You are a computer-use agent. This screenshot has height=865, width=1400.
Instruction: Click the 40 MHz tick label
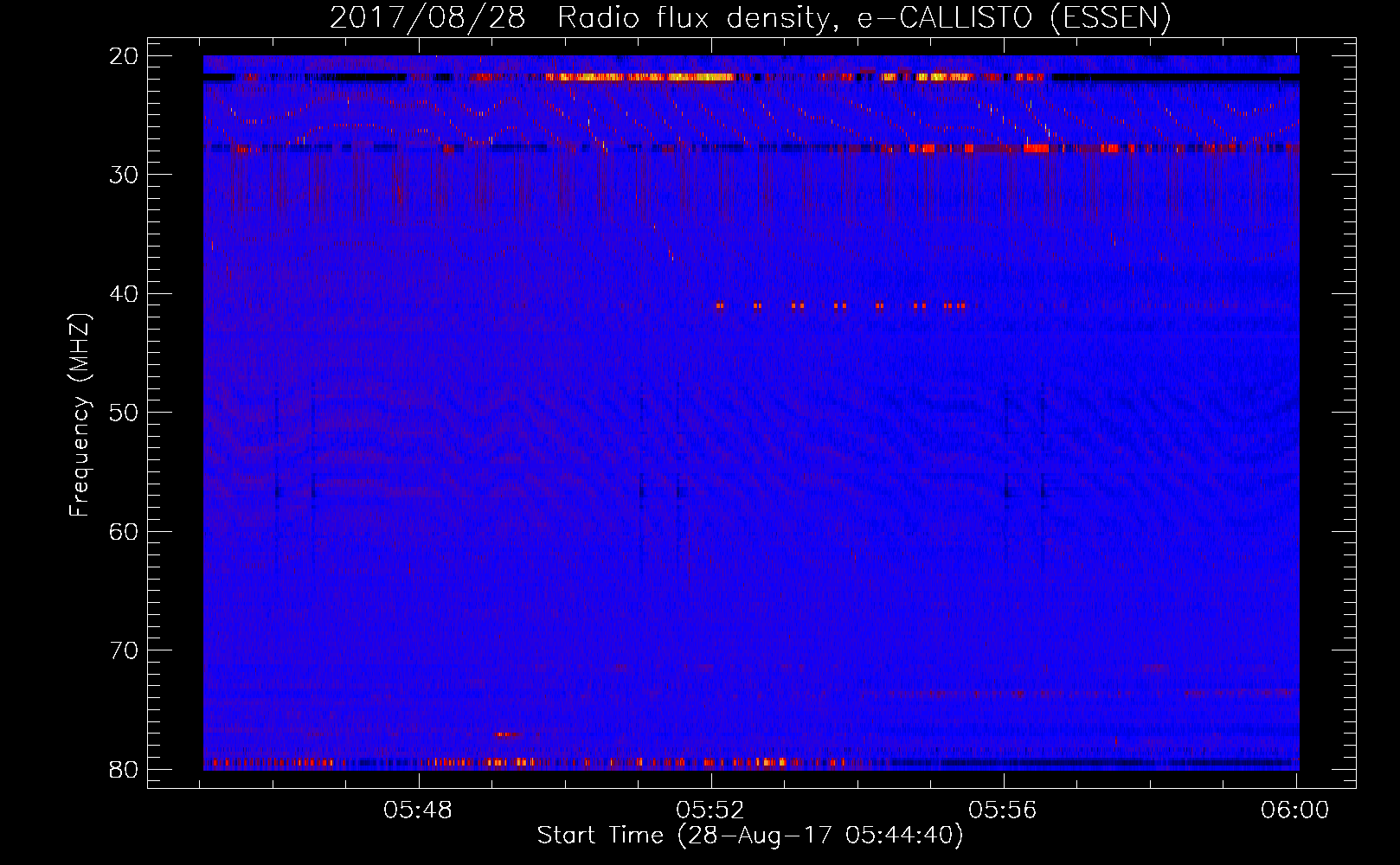tap(124, 294)
